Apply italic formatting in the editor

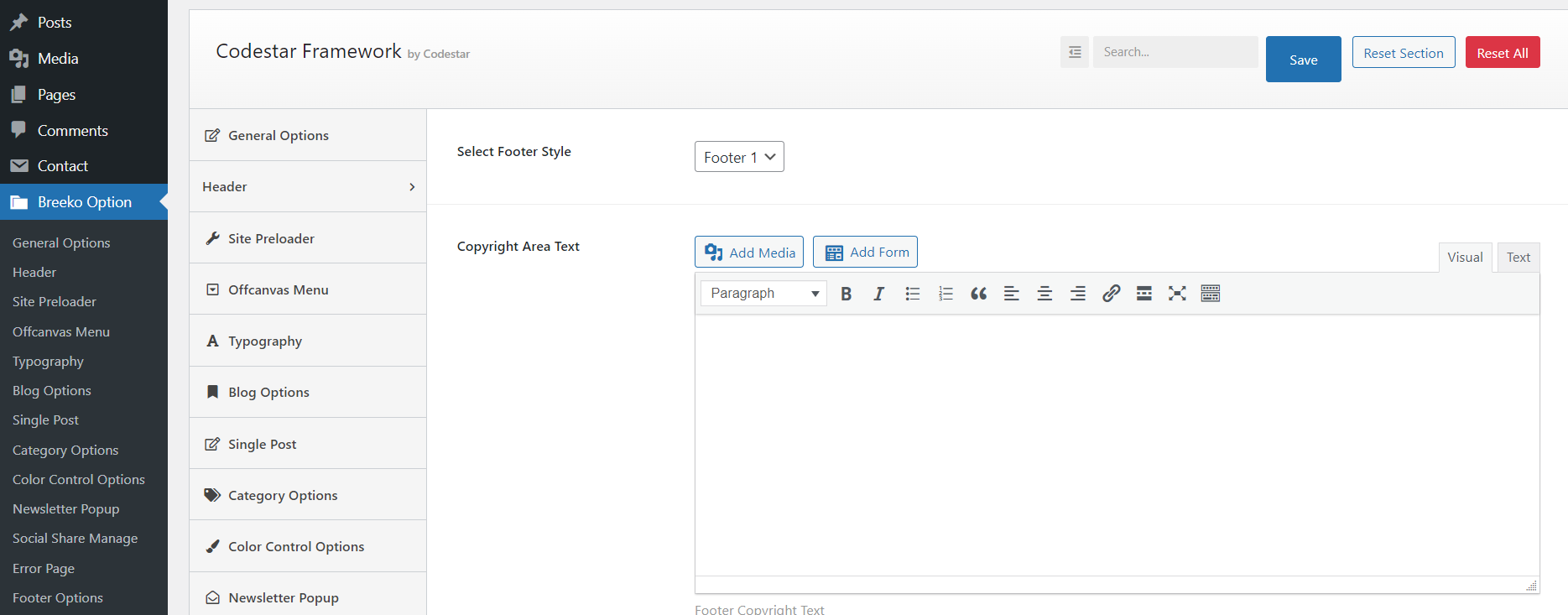[x=878, y=294]
